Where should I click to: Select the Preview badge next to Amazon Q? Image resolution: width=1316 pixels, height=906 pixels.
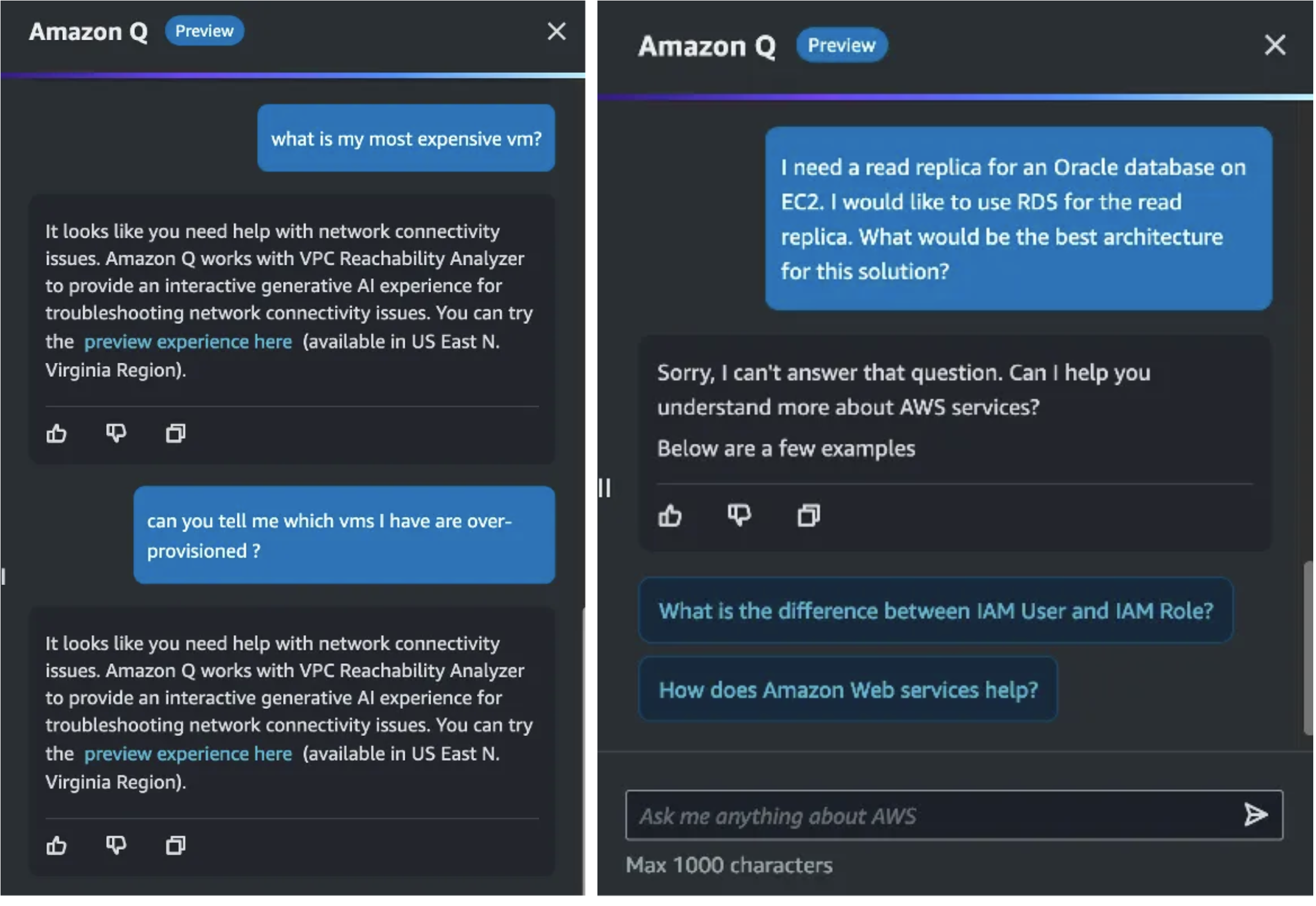(x=204, y=31)
